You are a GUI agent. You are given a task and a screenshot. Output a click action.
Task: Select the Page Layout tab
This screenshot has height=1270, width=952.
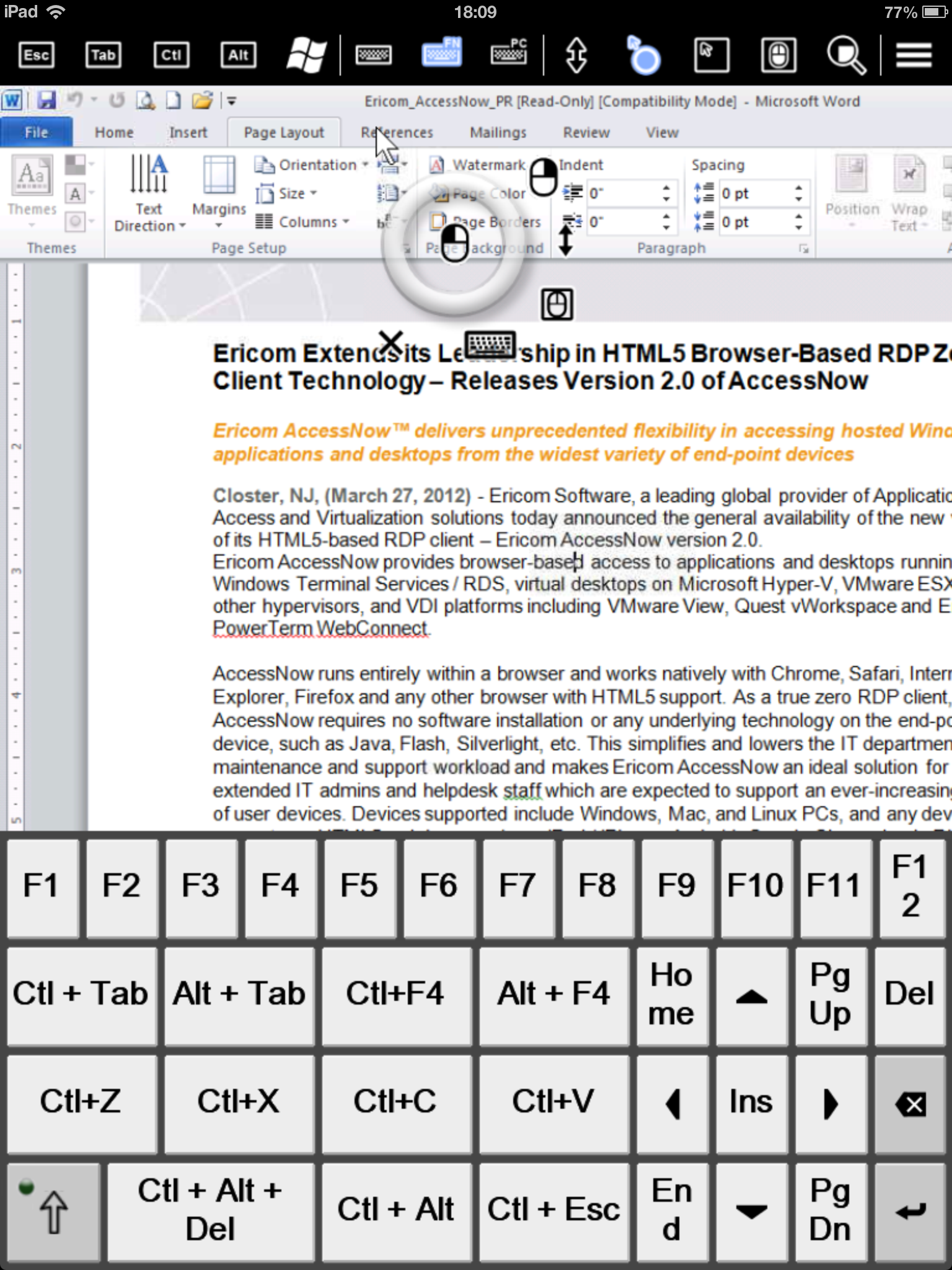284,133
